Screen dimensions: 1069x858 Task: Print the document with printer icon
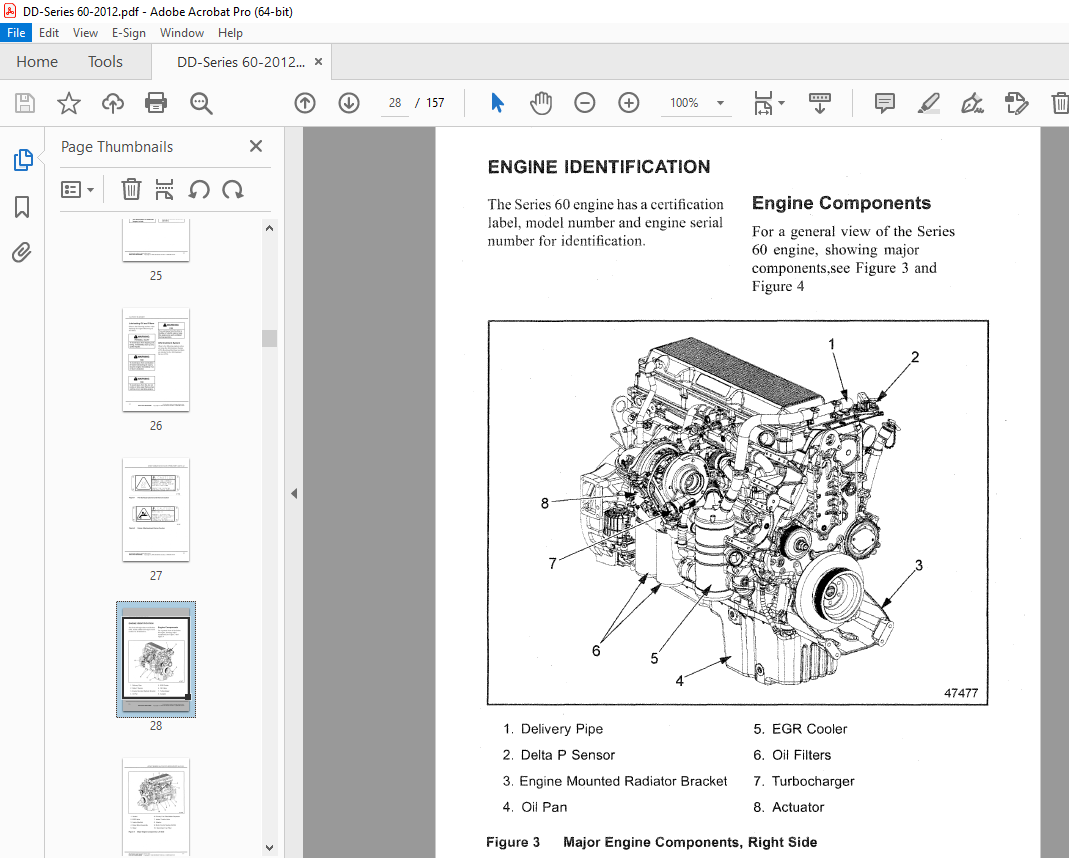156,103
